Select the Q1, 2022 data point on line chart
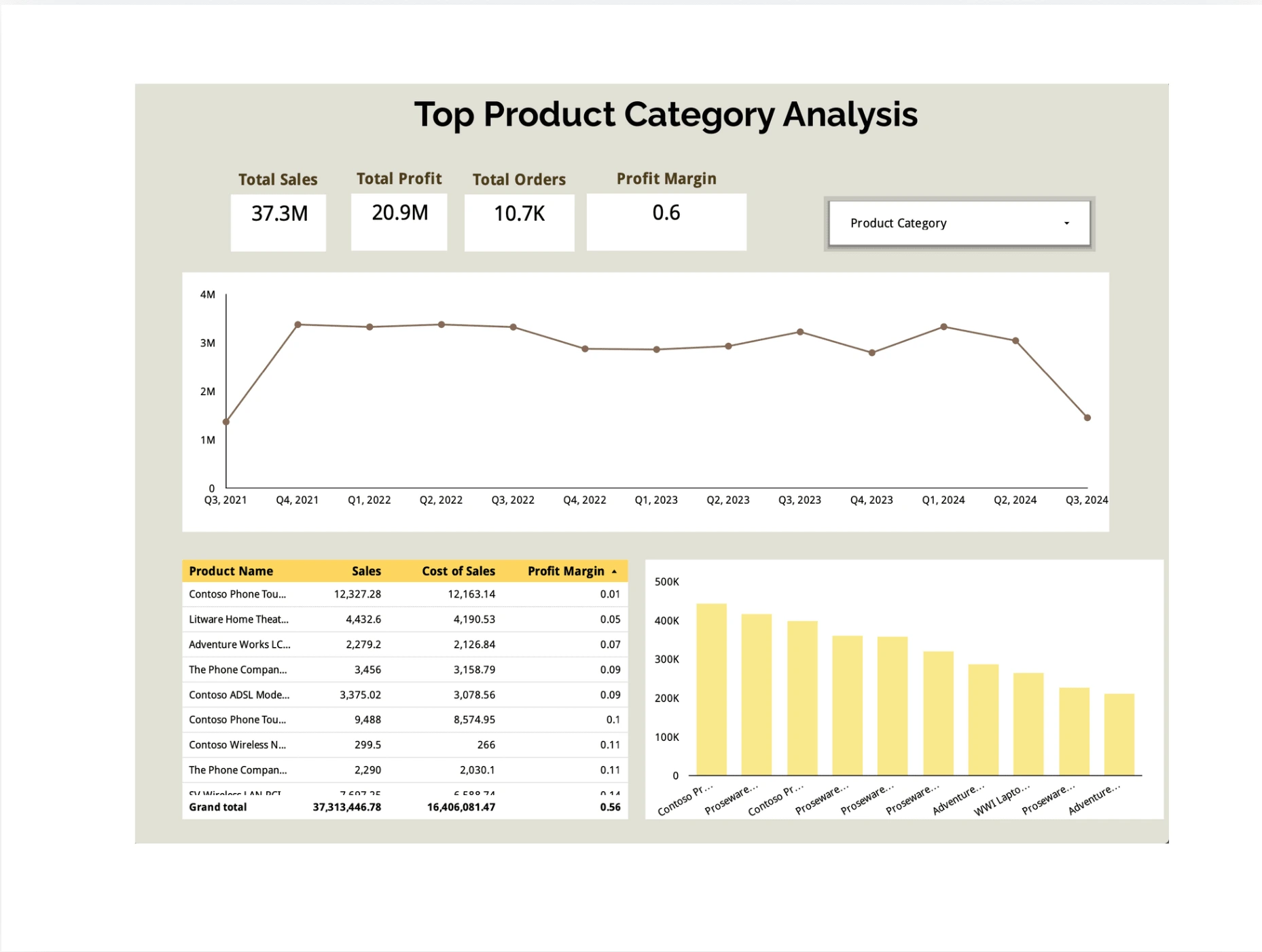1262x952 pixels. [x=369, y=327]
